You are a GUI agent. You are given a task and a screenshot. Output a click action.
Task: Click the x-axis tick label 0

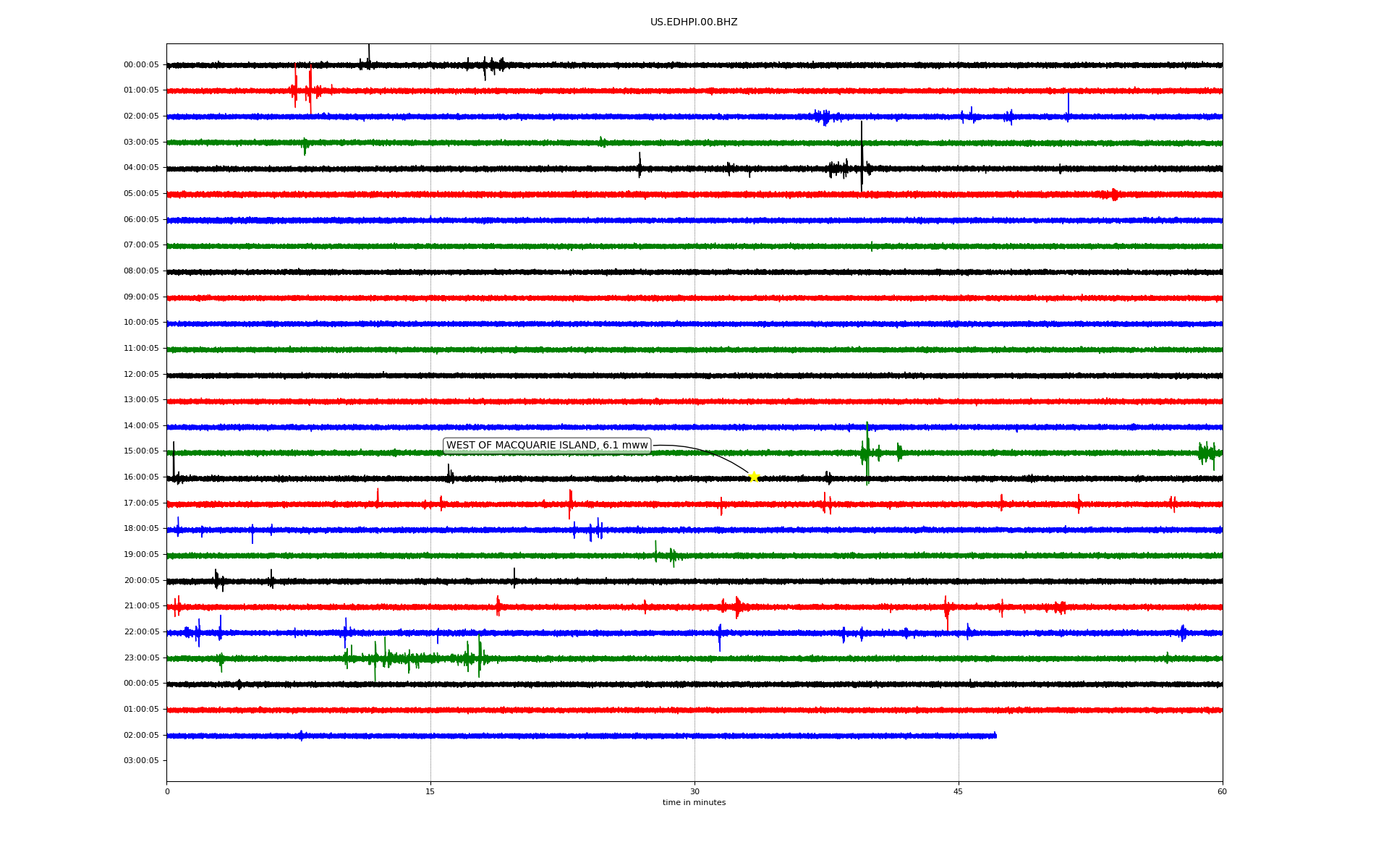[x=167, y=792]
